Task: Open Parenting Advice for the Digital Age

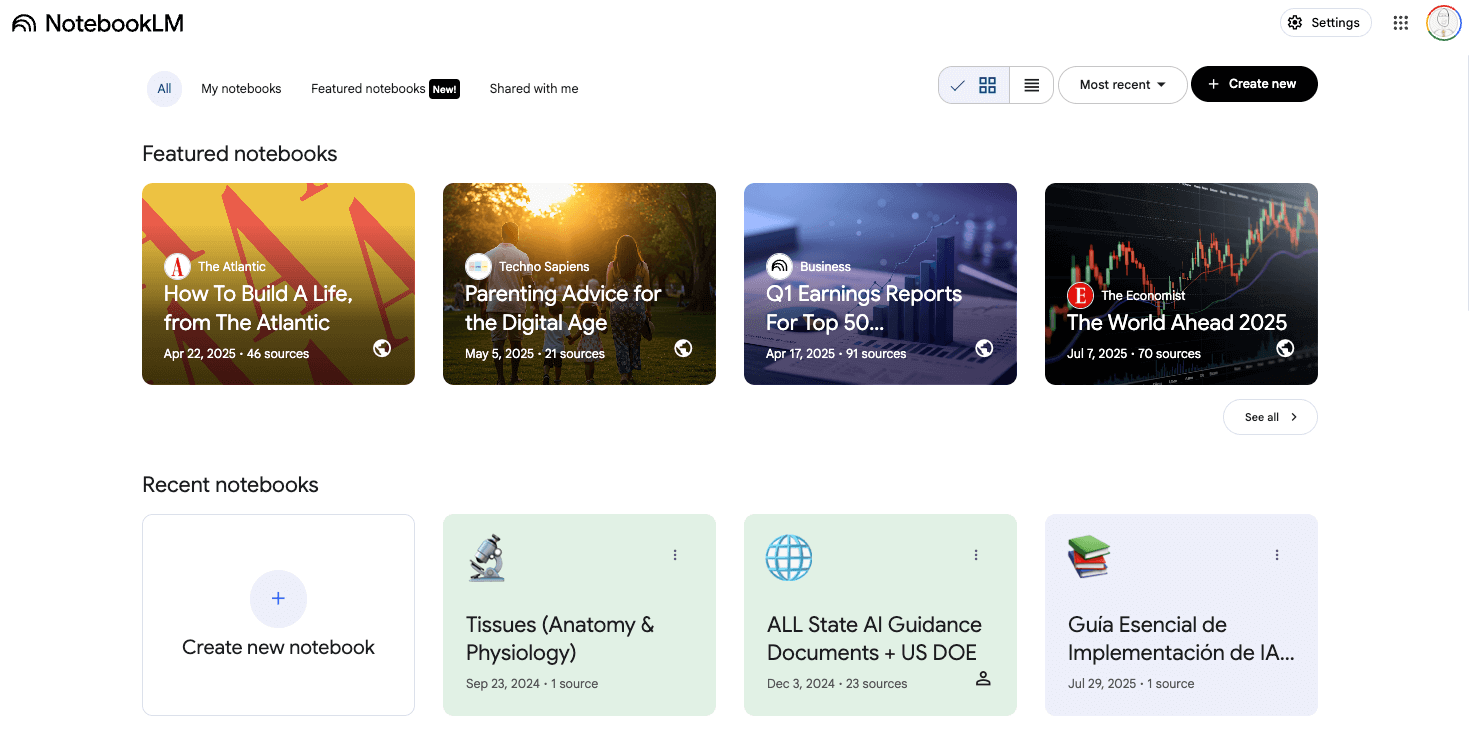Action: tap(579, 284)
